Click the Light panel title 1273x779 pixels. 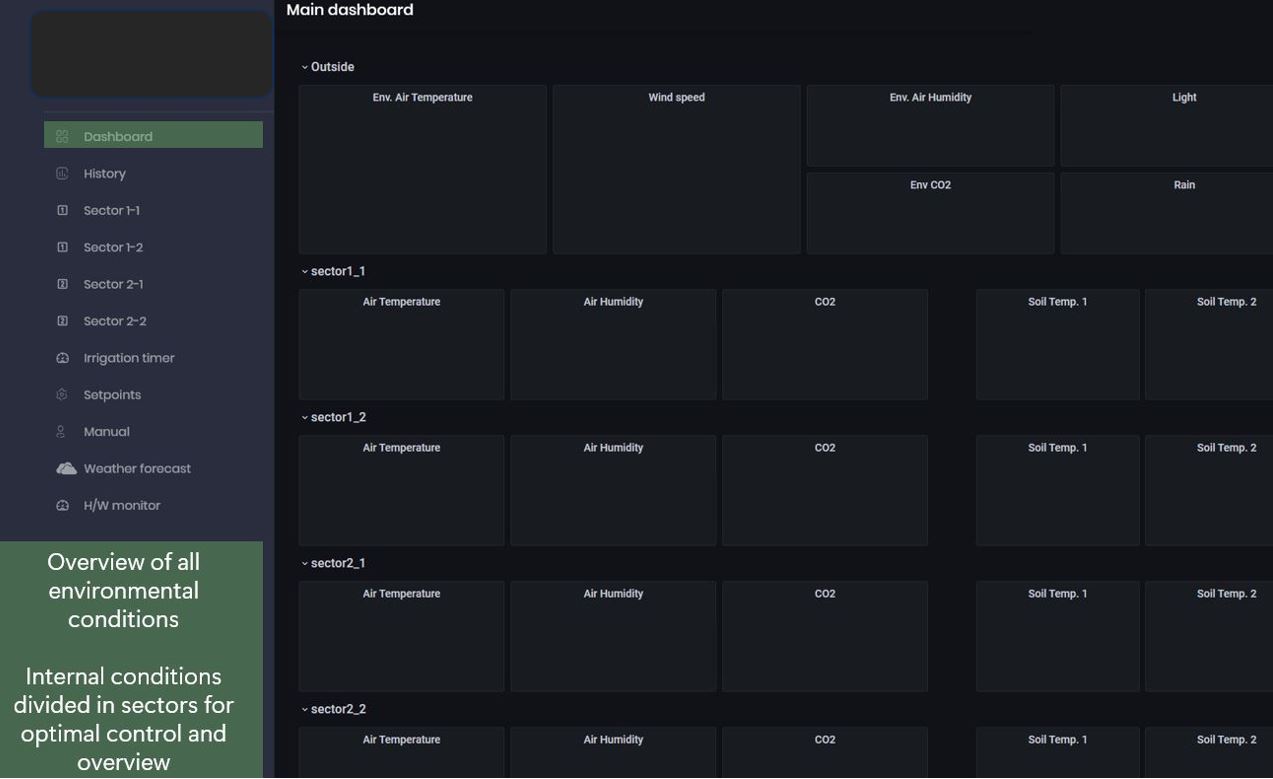pyautogui.click(x=1184, y=97)
